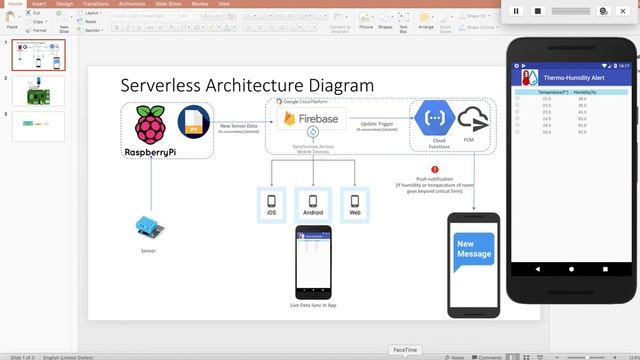Close the recording control panel
This screenshot has height=360, width=640.
coord(623,11)
